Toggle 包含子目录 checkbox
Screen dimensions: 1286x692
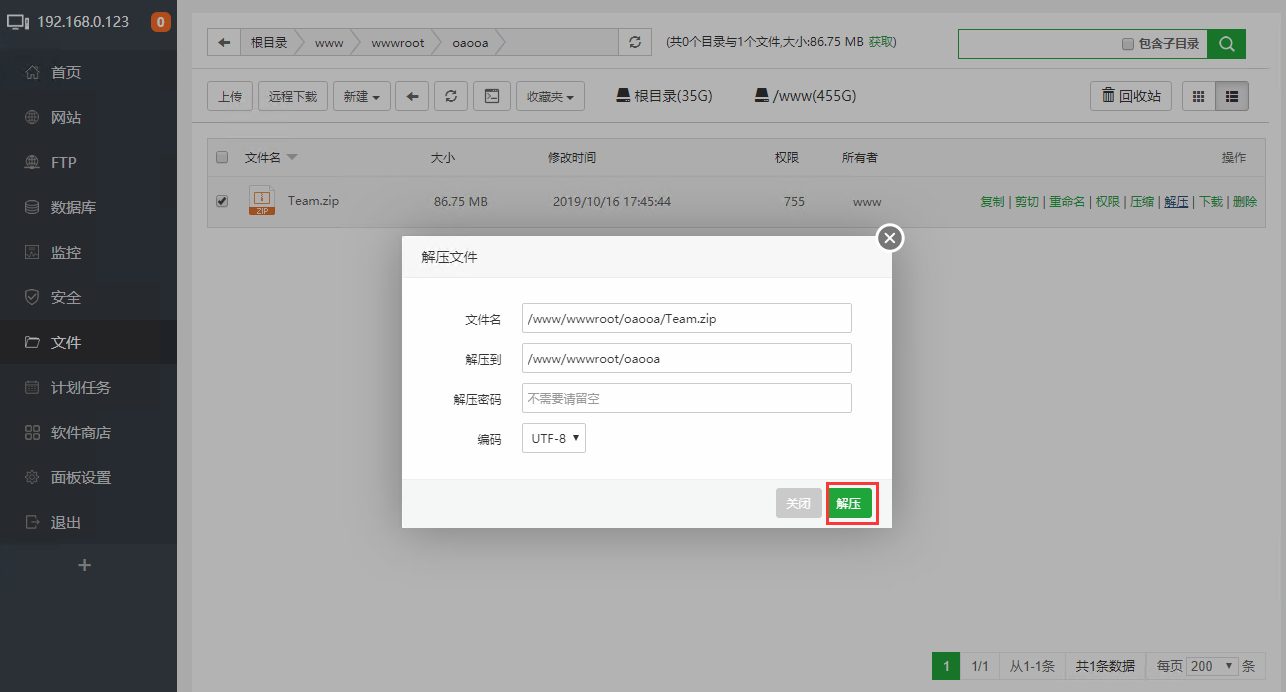coord(1128,44)
